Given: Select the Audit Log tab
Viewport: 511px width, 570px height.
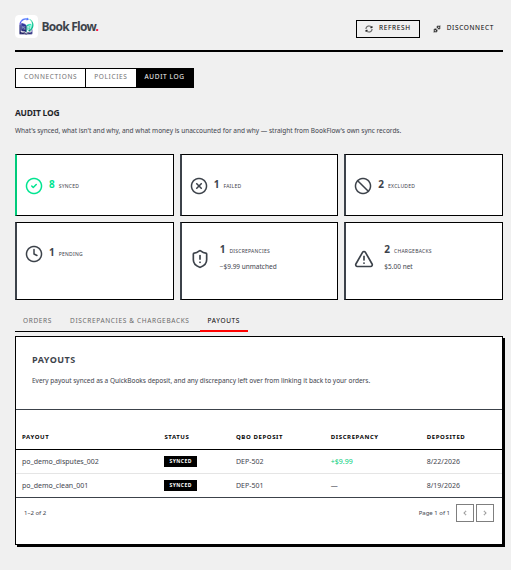Looking at the screenshot, I should [x=164, y=77].
